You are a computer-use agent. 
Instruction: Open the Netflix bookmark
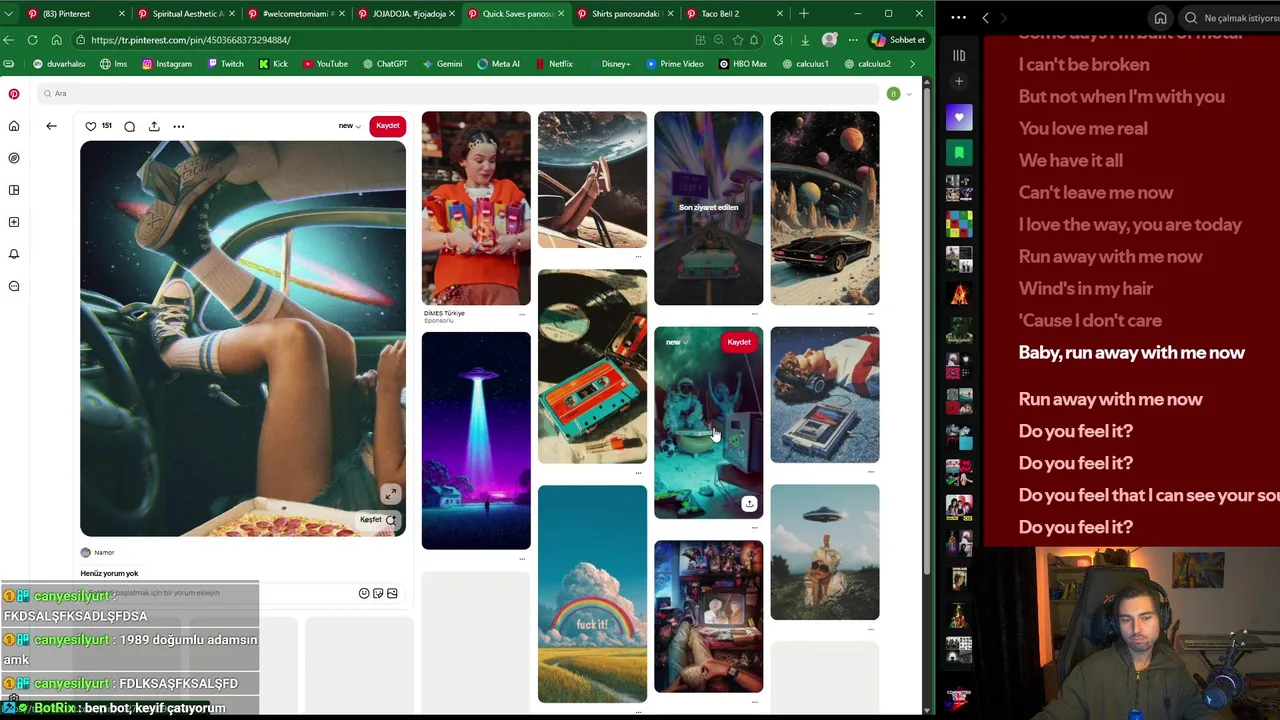[x=553, y=64]
